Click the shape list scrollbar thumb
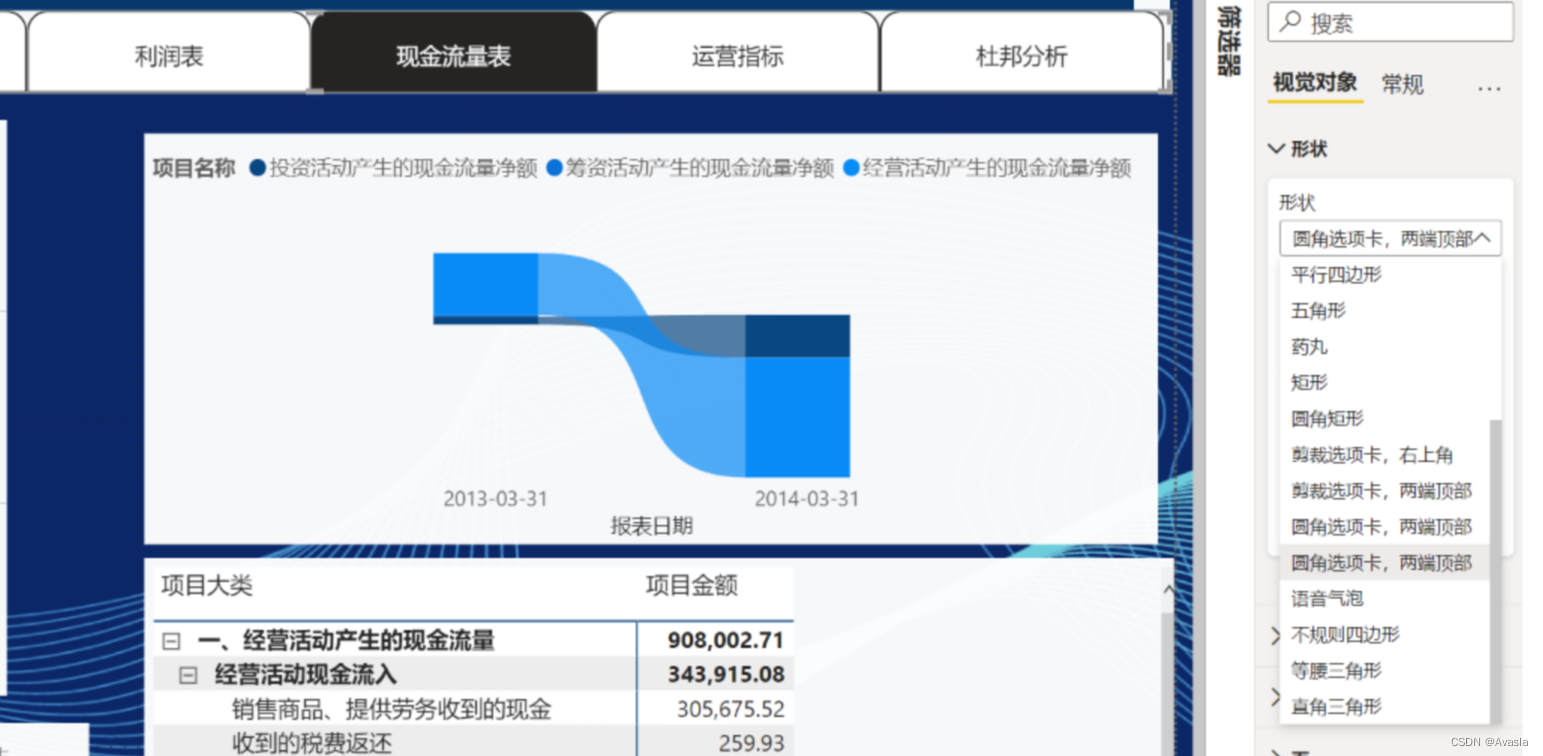Screen dimensions: 1543x756 tap(1496, 570)
